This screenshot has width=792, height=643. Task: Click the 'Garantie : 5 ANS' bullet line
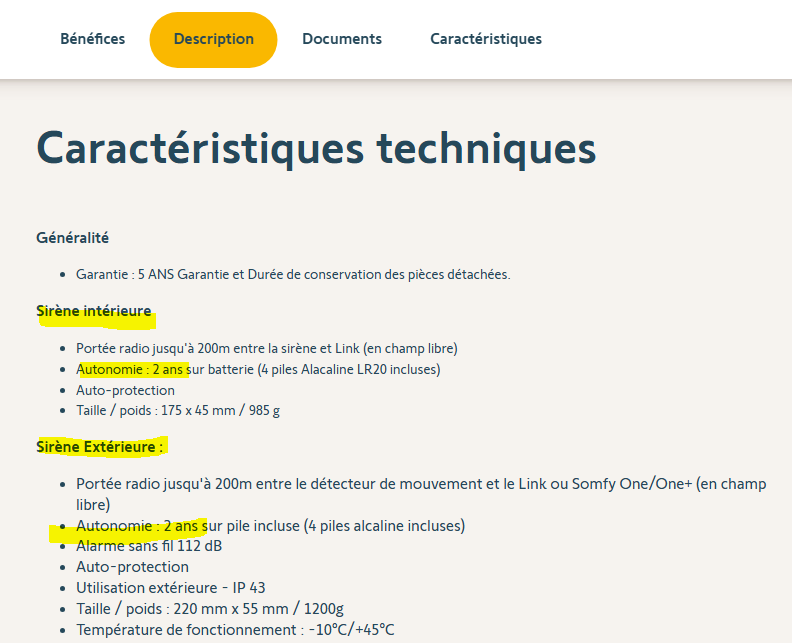[292, 274]
